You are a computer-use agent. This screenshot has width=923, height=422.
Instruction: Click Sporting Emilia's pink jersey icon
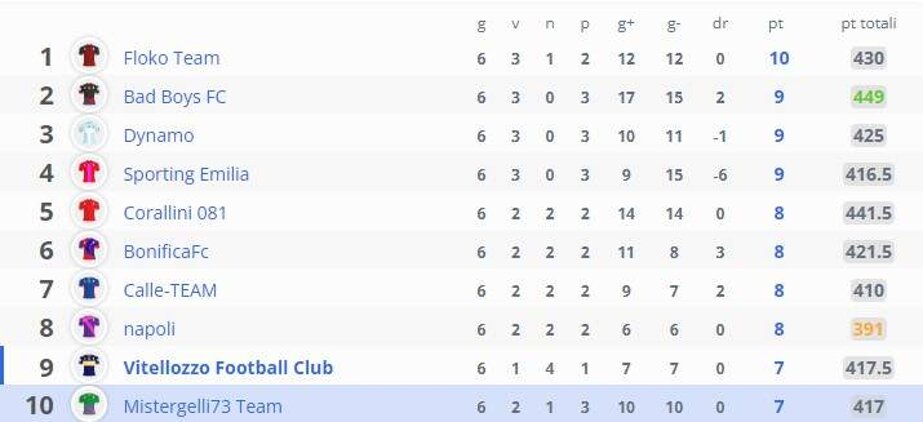pyautogui.click(x=89, y=173)
